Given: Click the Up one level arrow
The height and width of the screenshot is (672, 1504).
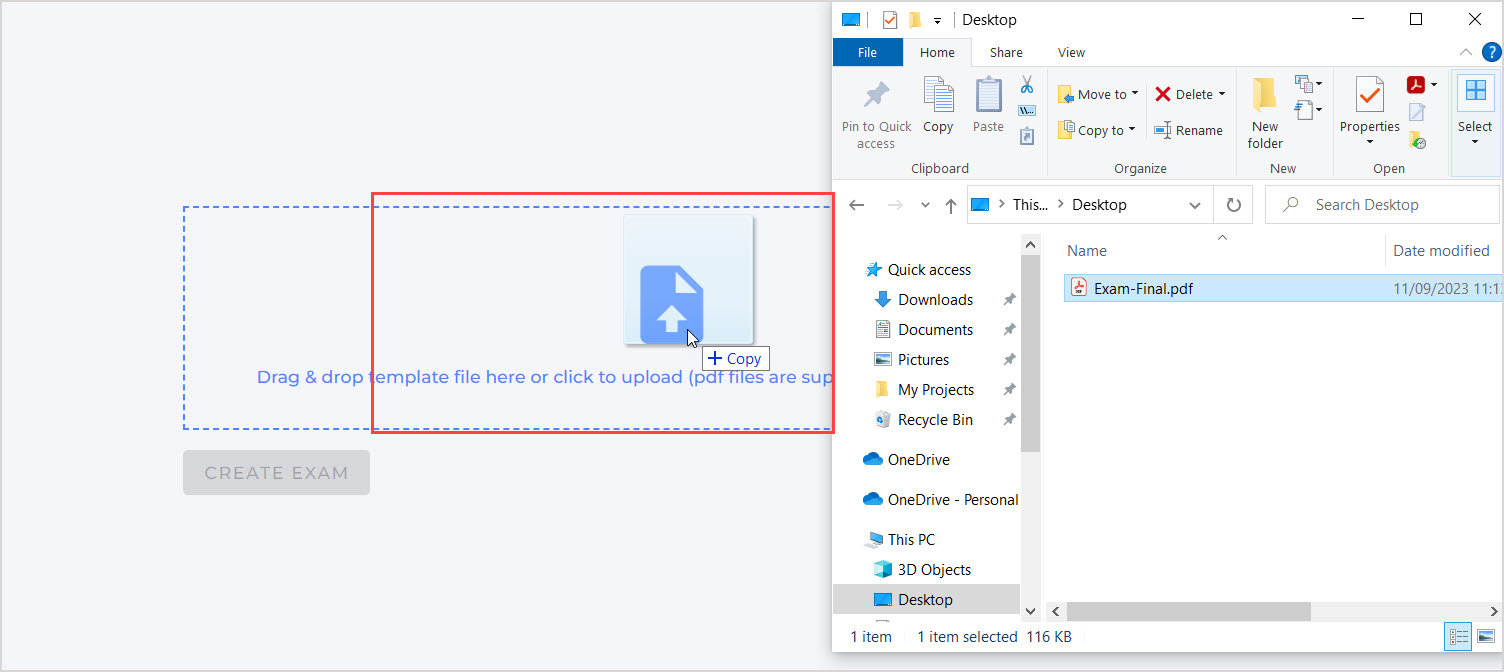Looking at the screenshot, I should [950, 205].
